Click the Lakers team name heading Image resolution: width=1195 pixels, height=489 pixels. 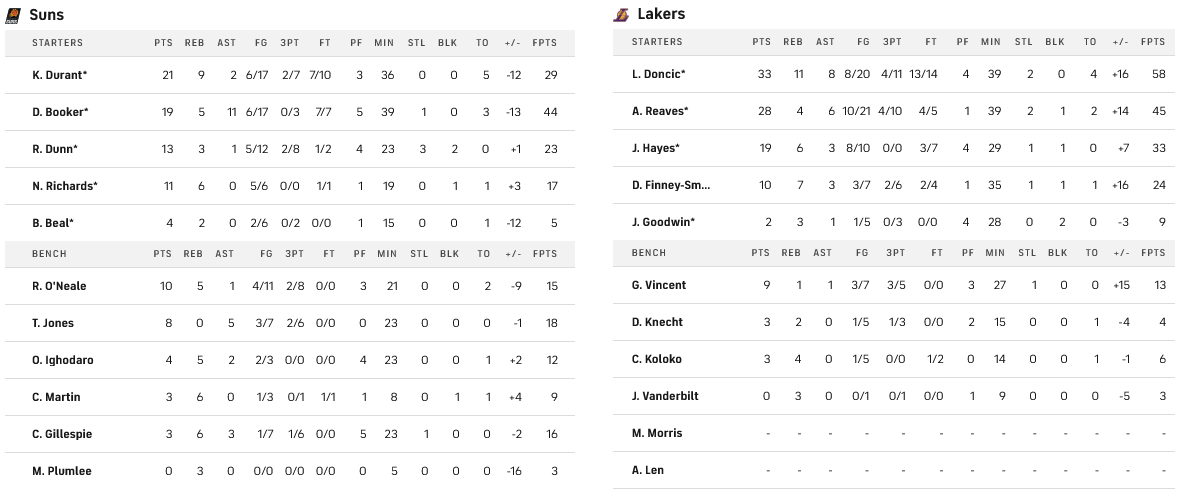[661, 14]
